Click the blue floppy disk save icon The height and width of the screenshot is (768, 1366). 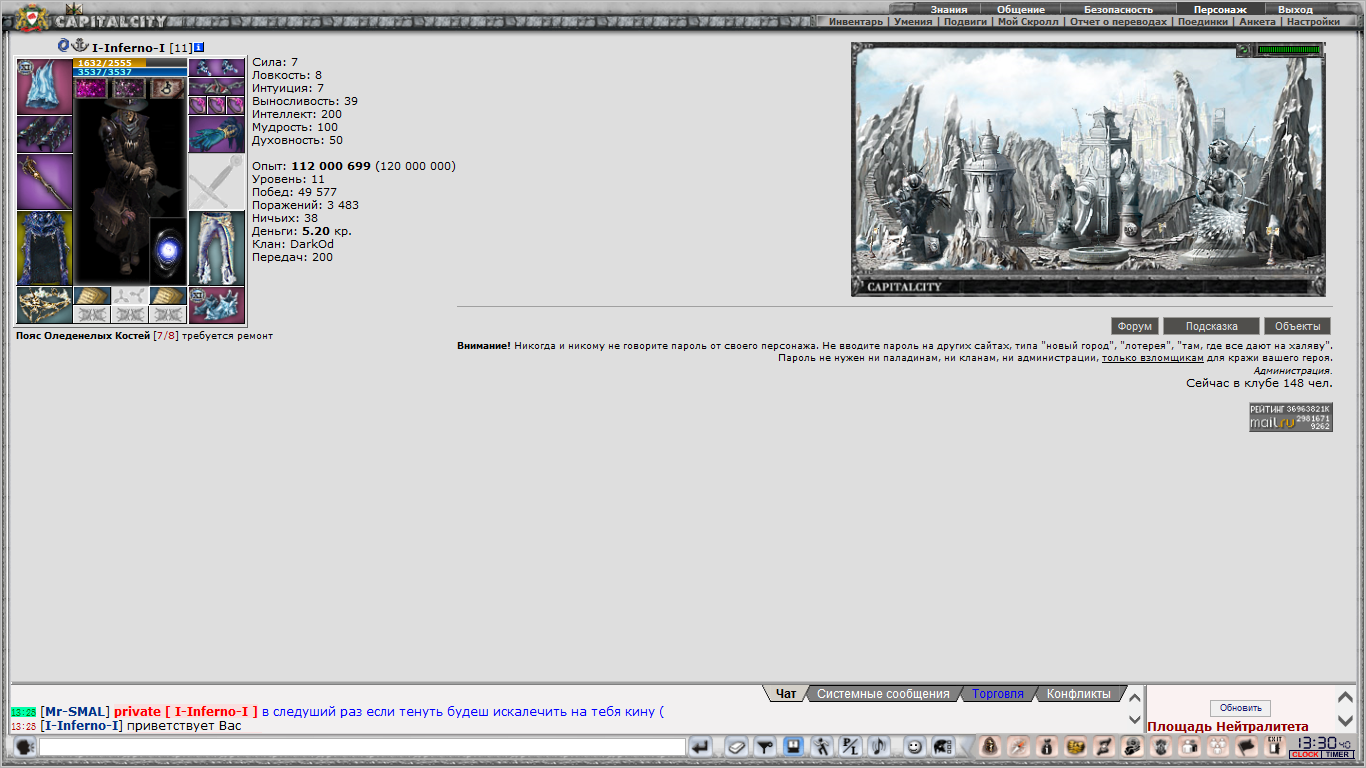click(793, 746)
